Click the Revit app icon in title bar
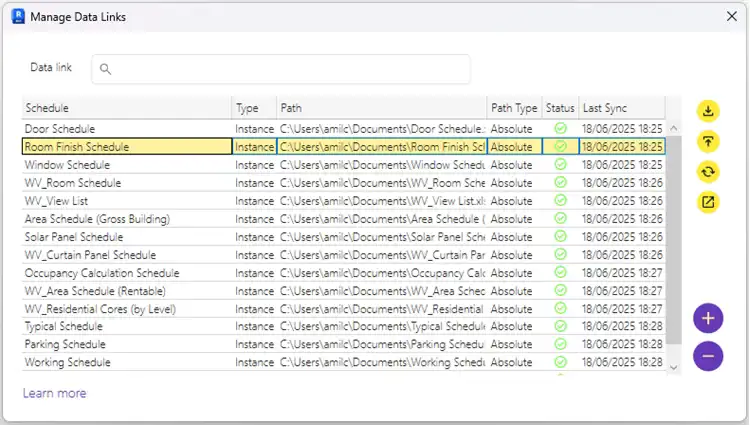This screenshot has width=750, height=425. pyautogui.click(x=16, y=17)
